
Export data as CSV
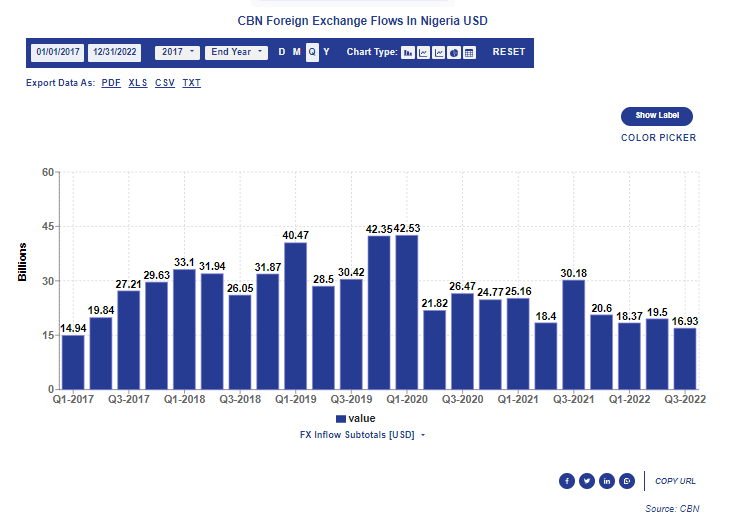click(x=164, y=83)
